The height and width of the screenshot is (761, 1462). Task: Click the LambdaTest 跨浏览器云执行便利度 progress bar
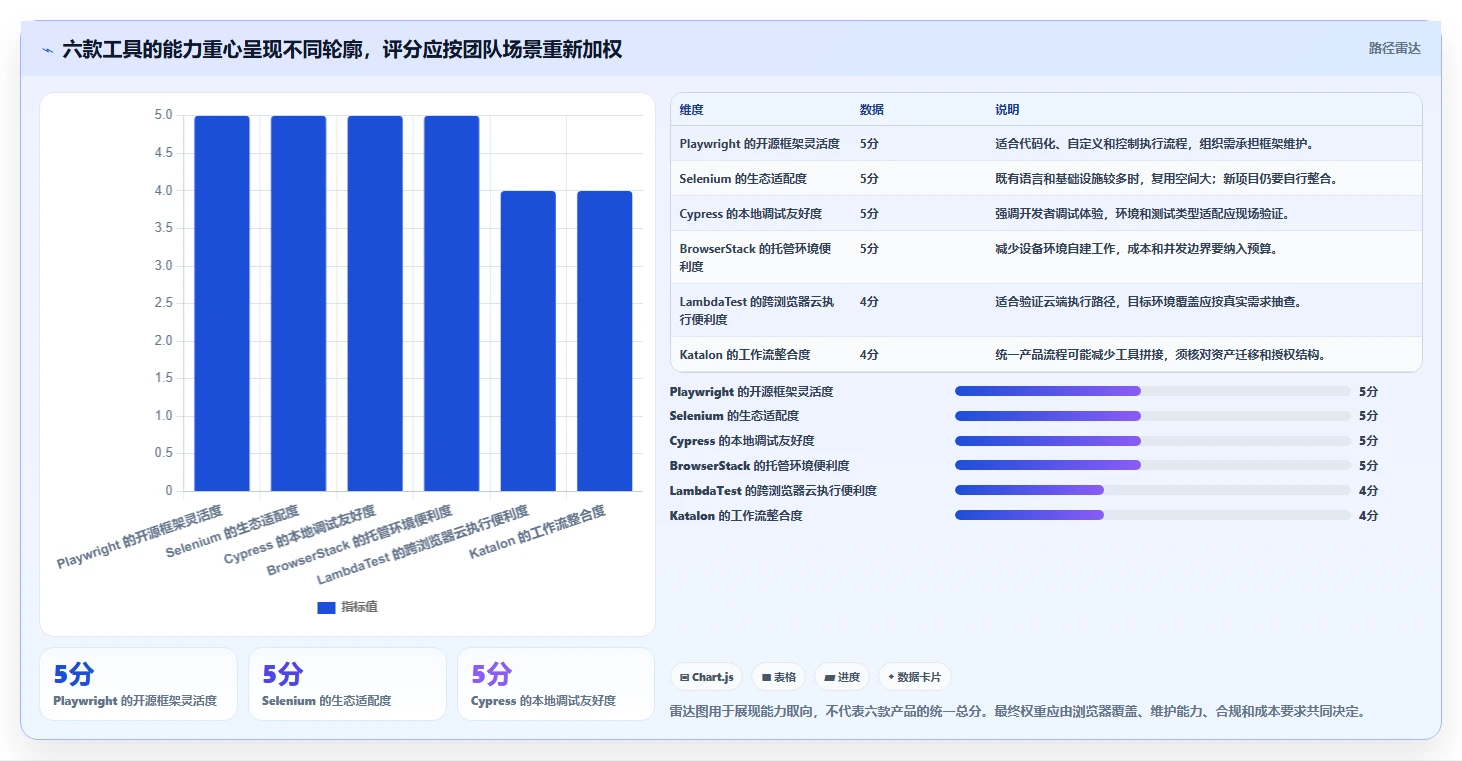tap(1153, 490)
